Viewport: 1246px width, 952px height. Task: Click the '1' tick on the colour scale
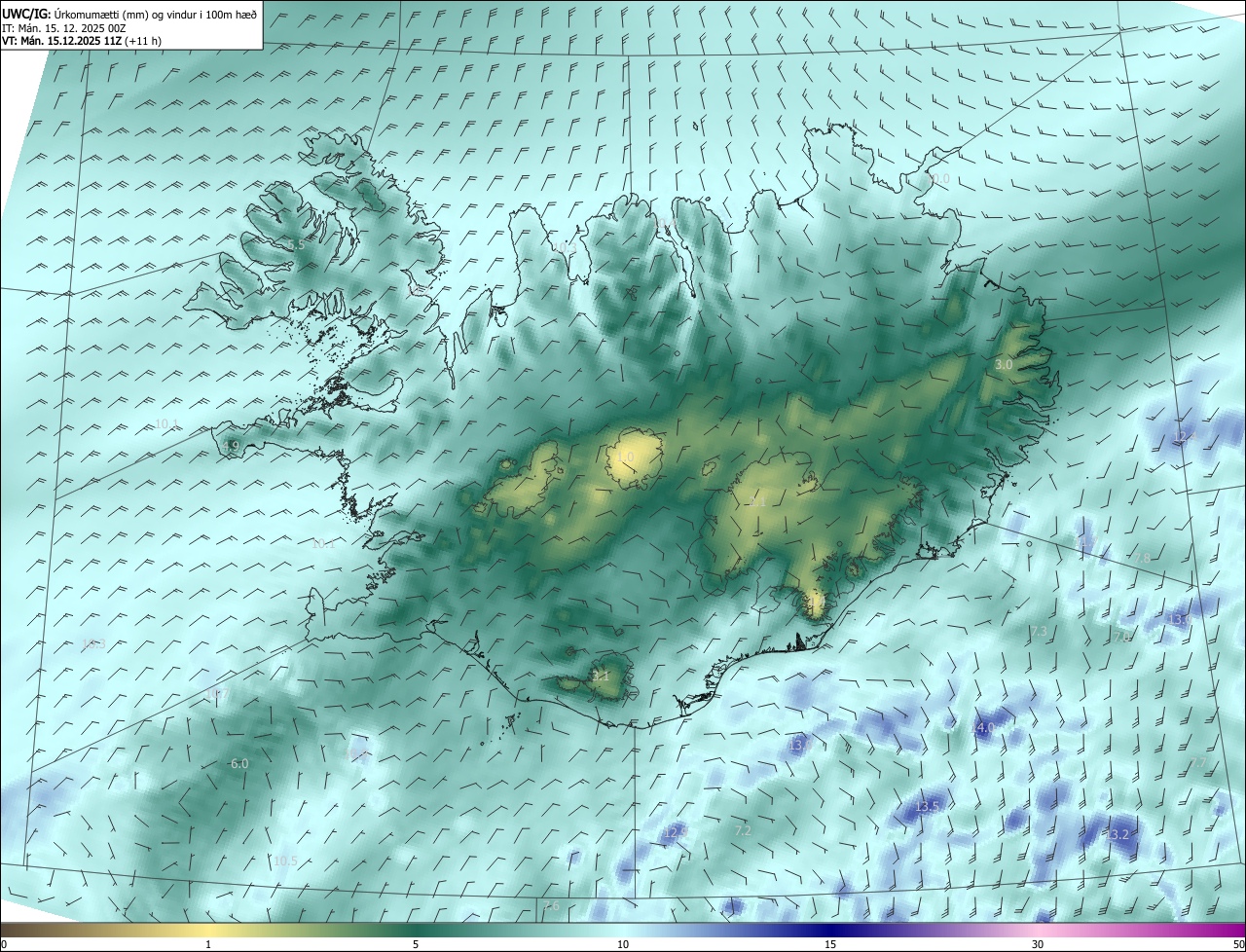tap(208, 944)
